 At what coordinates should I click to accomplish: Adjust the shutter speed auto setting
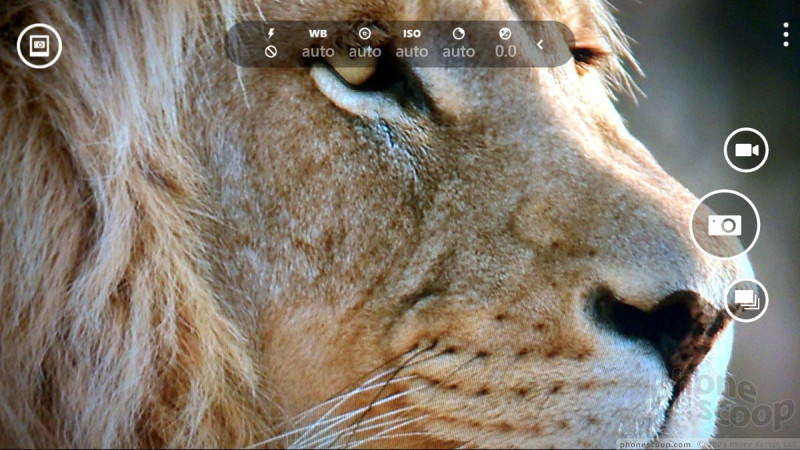coord(459,43)
